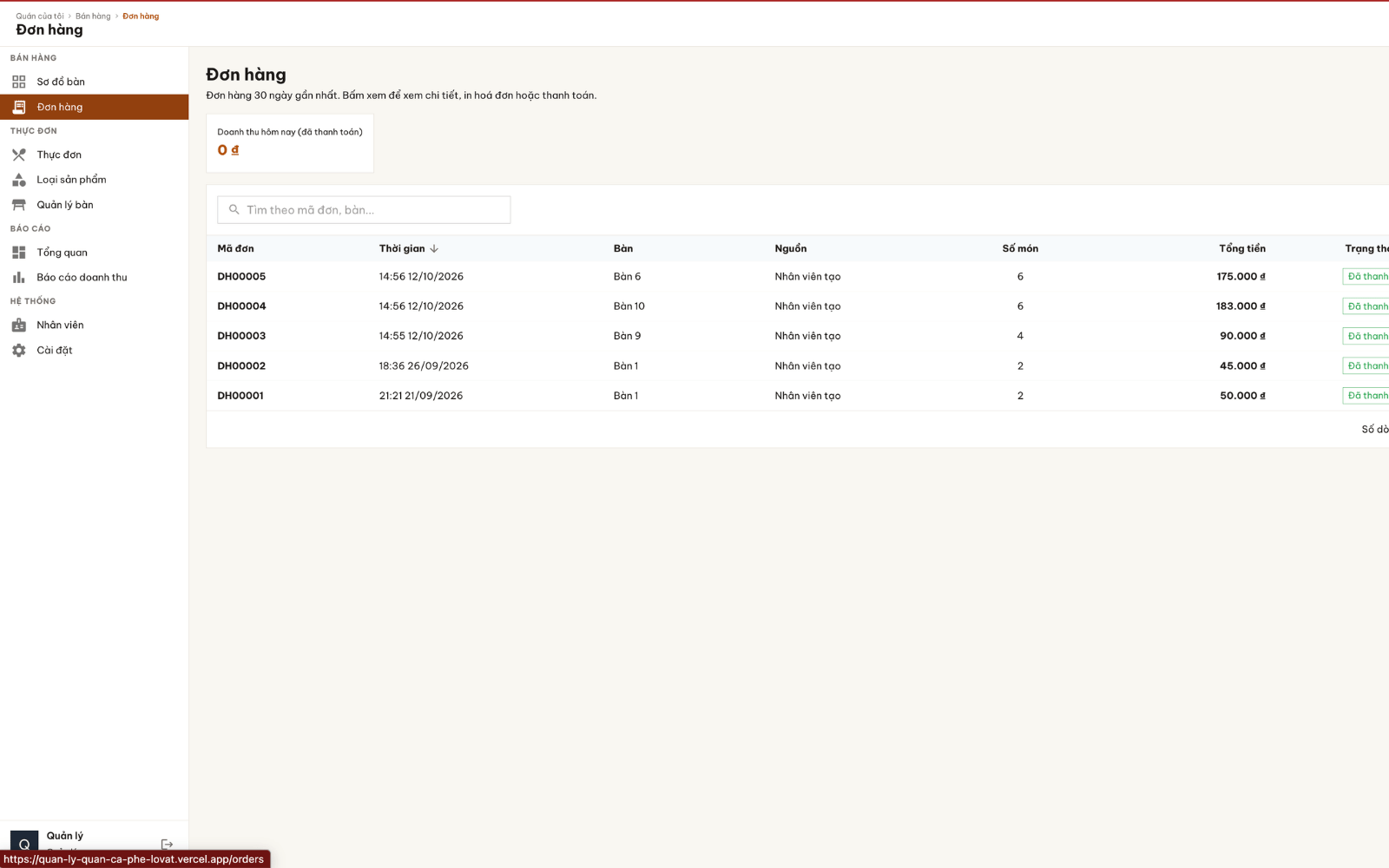
Task: Click the 14:55 12/10/2026 timestamp
Action: (421, 335)
